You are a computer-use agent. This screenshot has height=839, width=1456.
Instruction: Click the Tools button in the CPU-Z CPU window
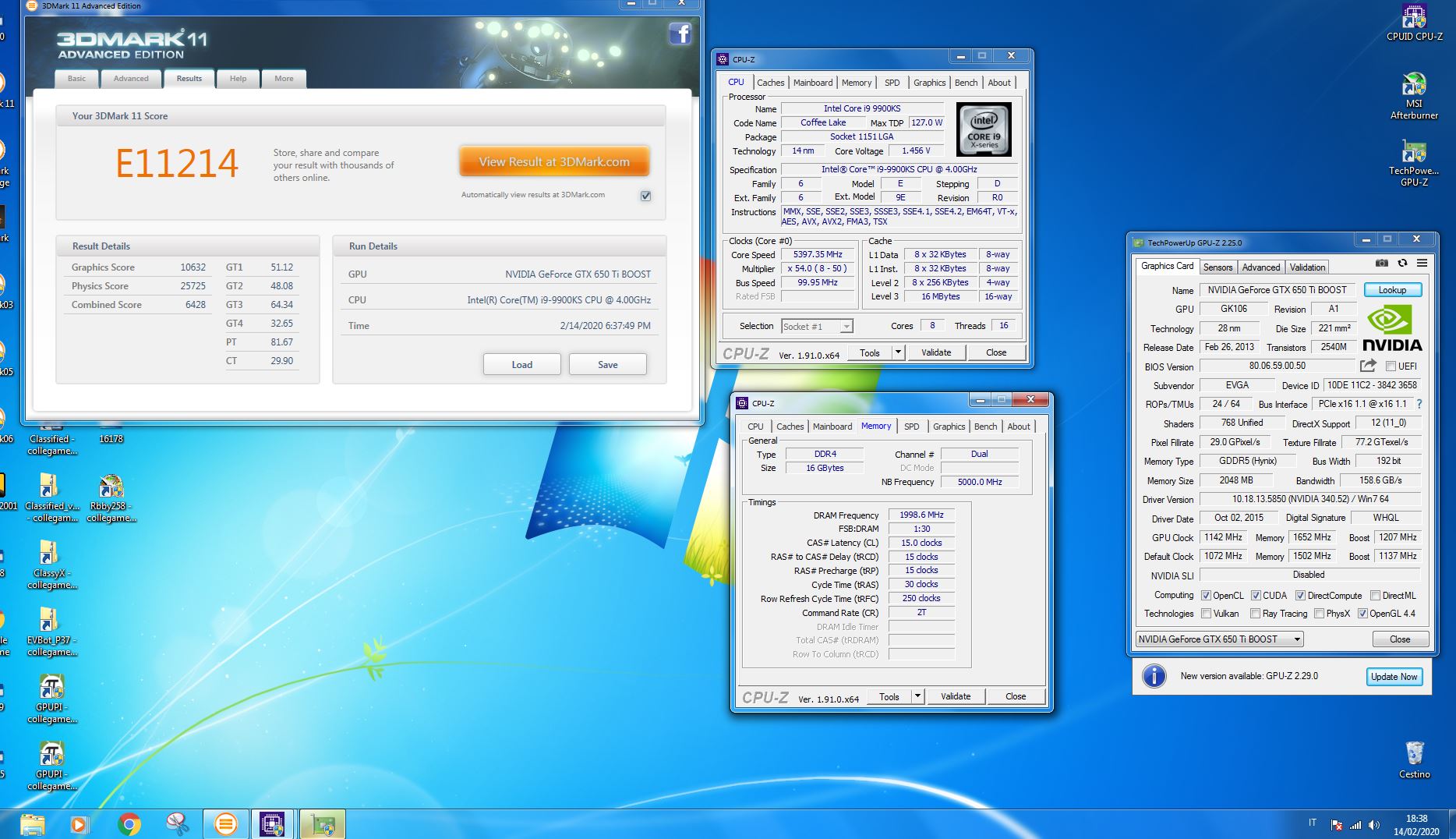point(869,352)
